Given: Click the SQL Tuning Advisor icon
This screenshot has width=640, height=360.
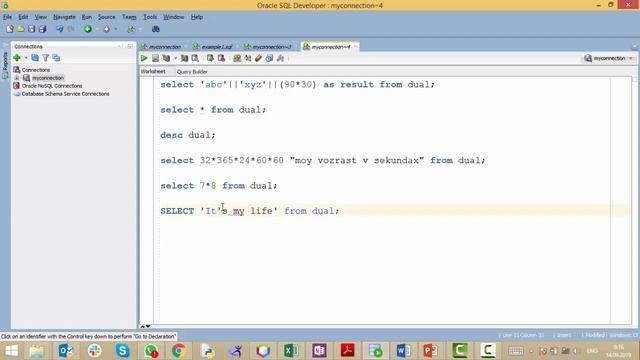Looking at the screenshot, I should tap(195, 58).
